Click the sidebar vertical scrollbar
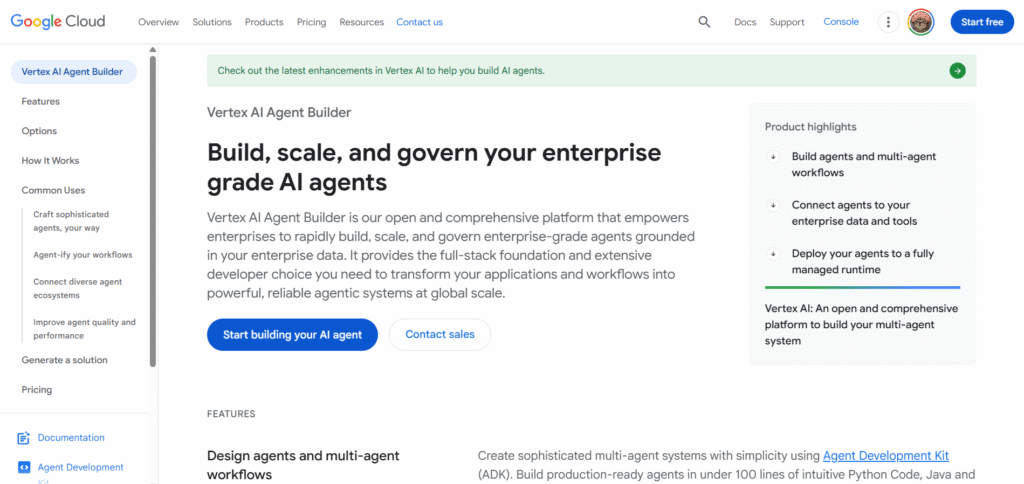Screen dimensions: 1024x484 pyautogui.click(x=153, y=210)
